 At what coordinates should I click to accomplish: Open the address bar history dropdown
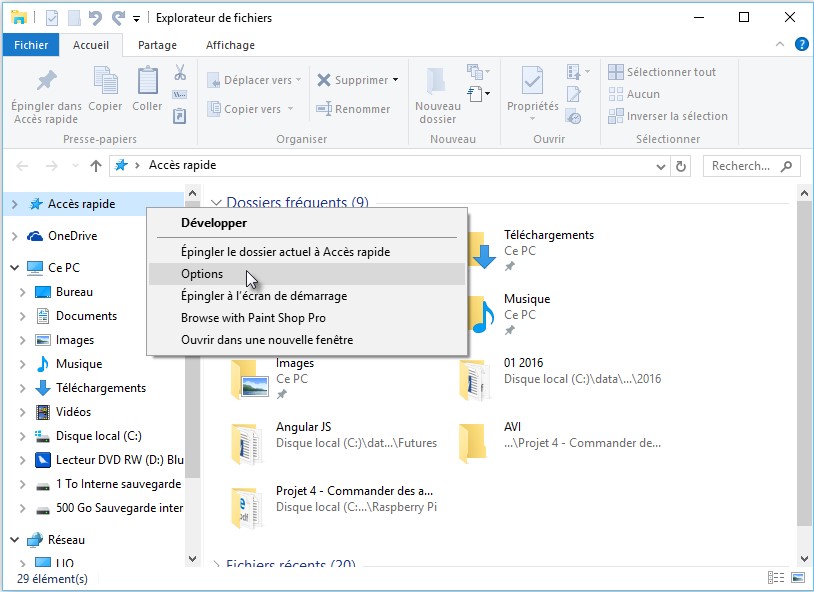(x=660, y=166)
